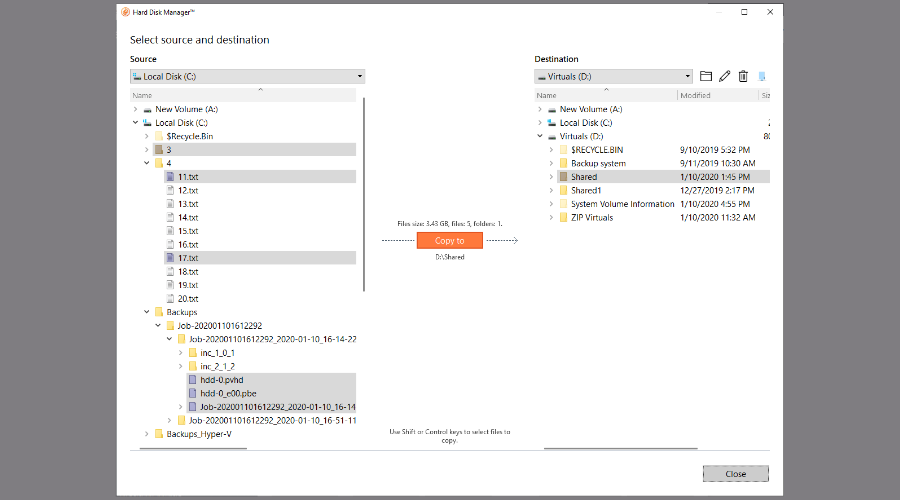The width and height of the screenshot is (900, 500).
Task: Collapse Local Disk (C:) in Source tree
Action: click(135, 122)
